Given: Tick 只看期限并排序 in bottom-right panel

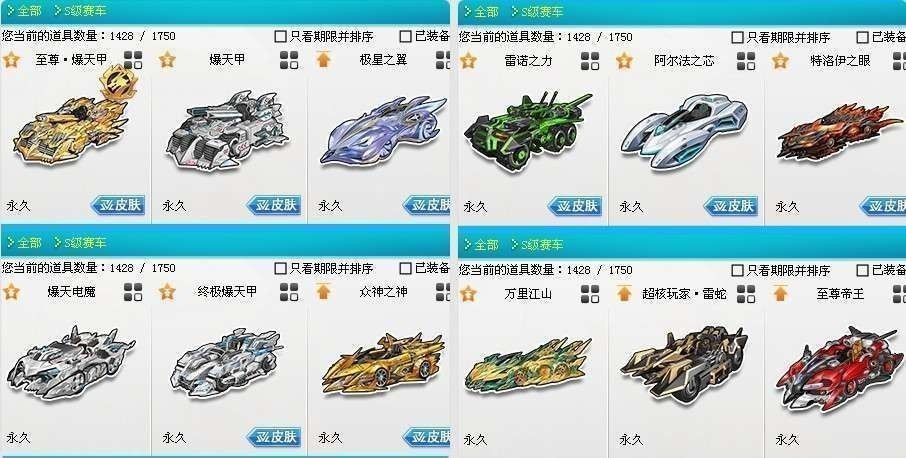Looking at the screenshot, I should [737, 270].
